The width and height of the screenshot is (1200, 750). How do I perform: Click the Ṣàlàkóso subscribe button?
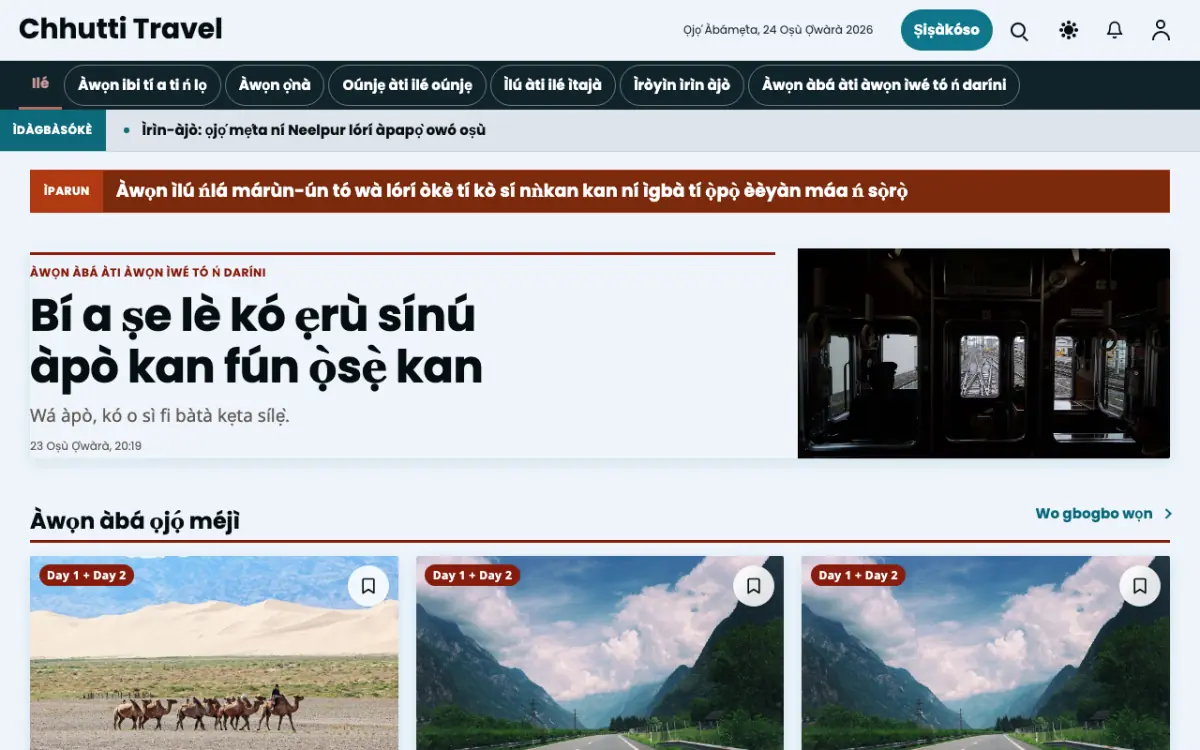point(946,30)
